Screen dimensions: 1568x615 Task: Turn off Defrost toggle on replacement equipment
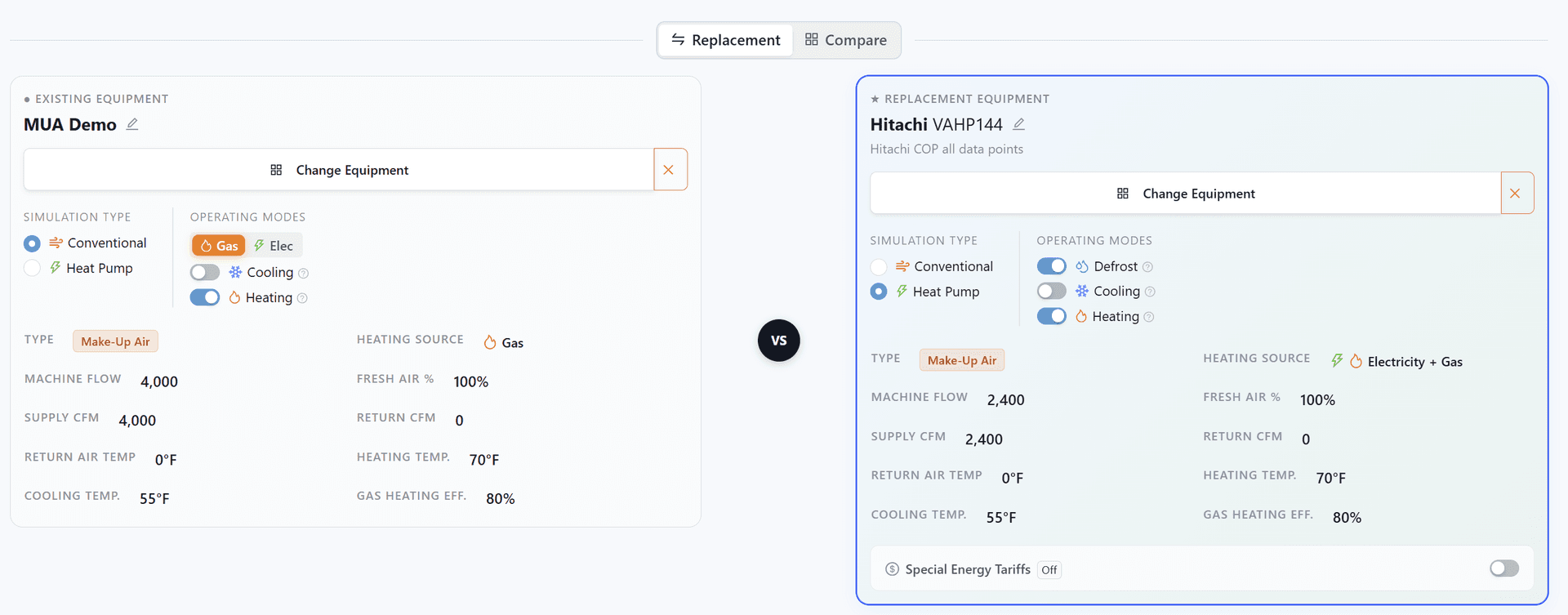[x=1052, y=266]
